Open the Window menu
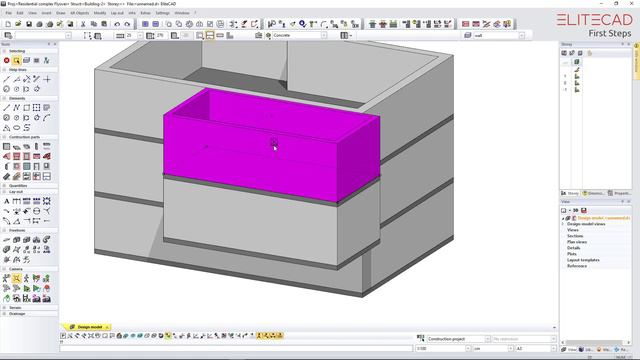 coord(182,13)
